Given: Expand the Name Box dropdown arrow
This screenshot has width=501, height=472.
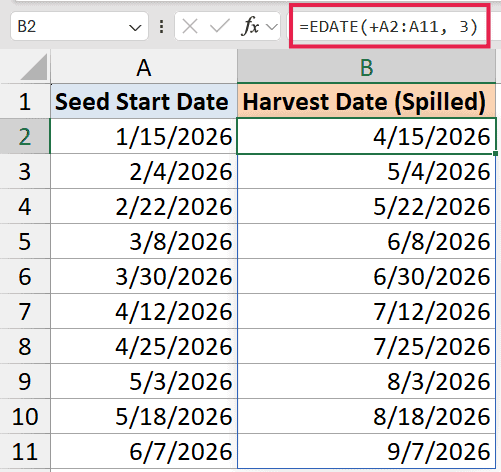Looking at the screenshot, I should (x=135, y=27).
